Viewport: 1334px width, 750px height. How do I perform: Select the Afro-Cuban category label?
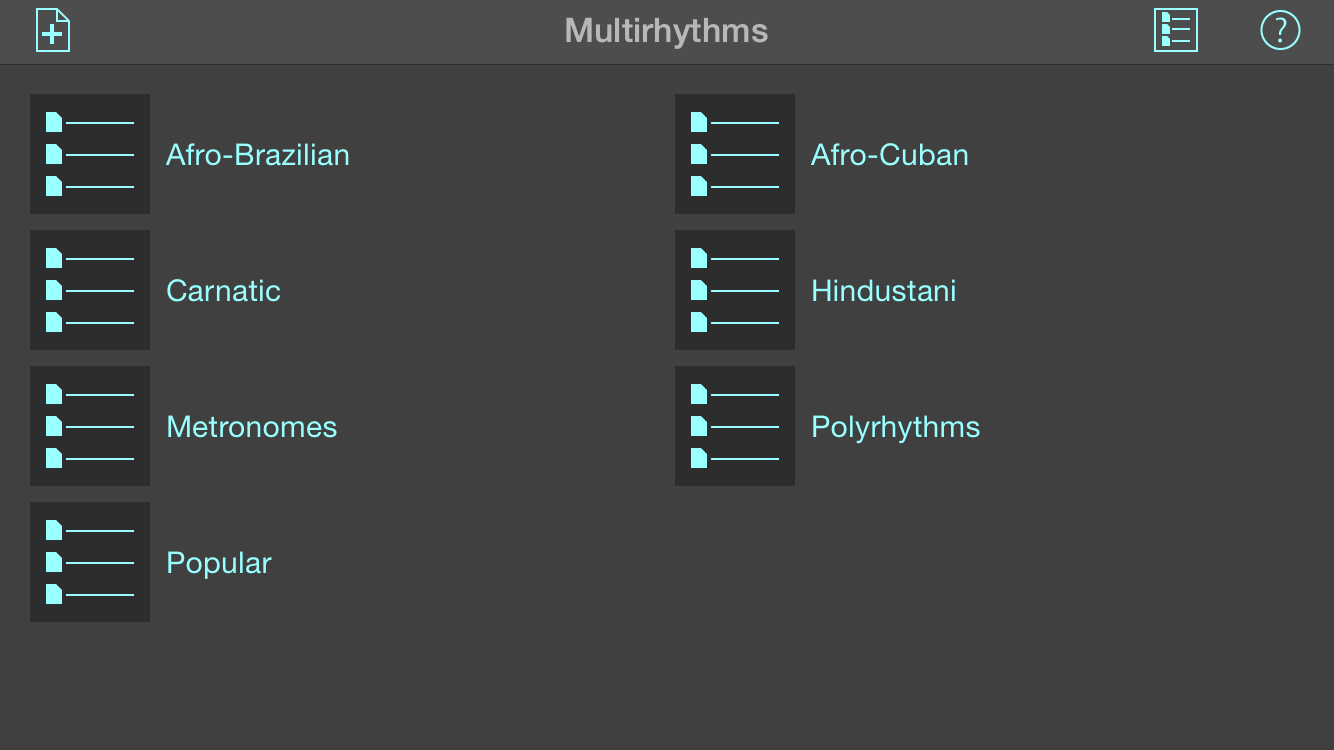[x=889, y=155]
